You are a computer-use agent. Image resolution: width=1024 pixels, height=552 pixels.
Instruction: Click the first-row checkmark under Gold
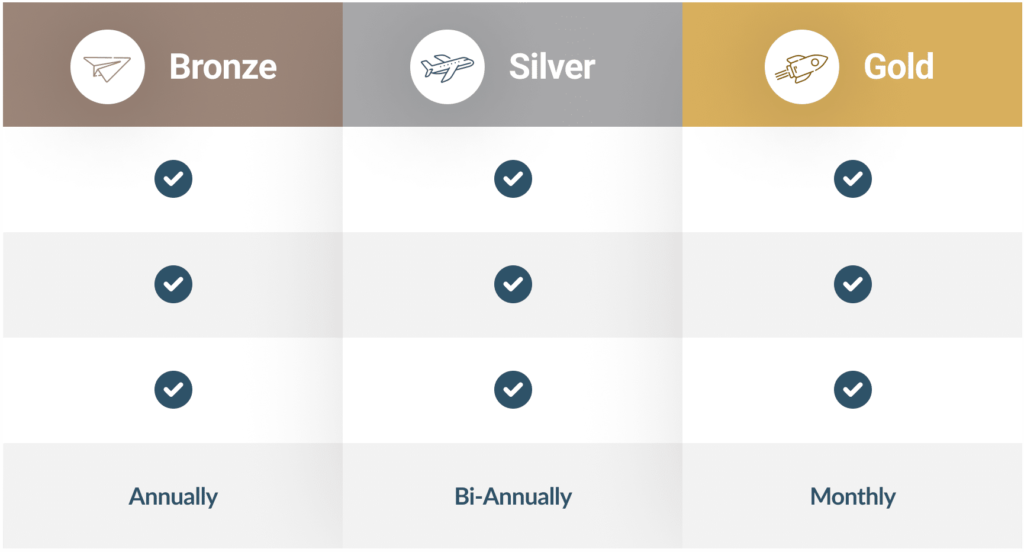tap(852, 179)
